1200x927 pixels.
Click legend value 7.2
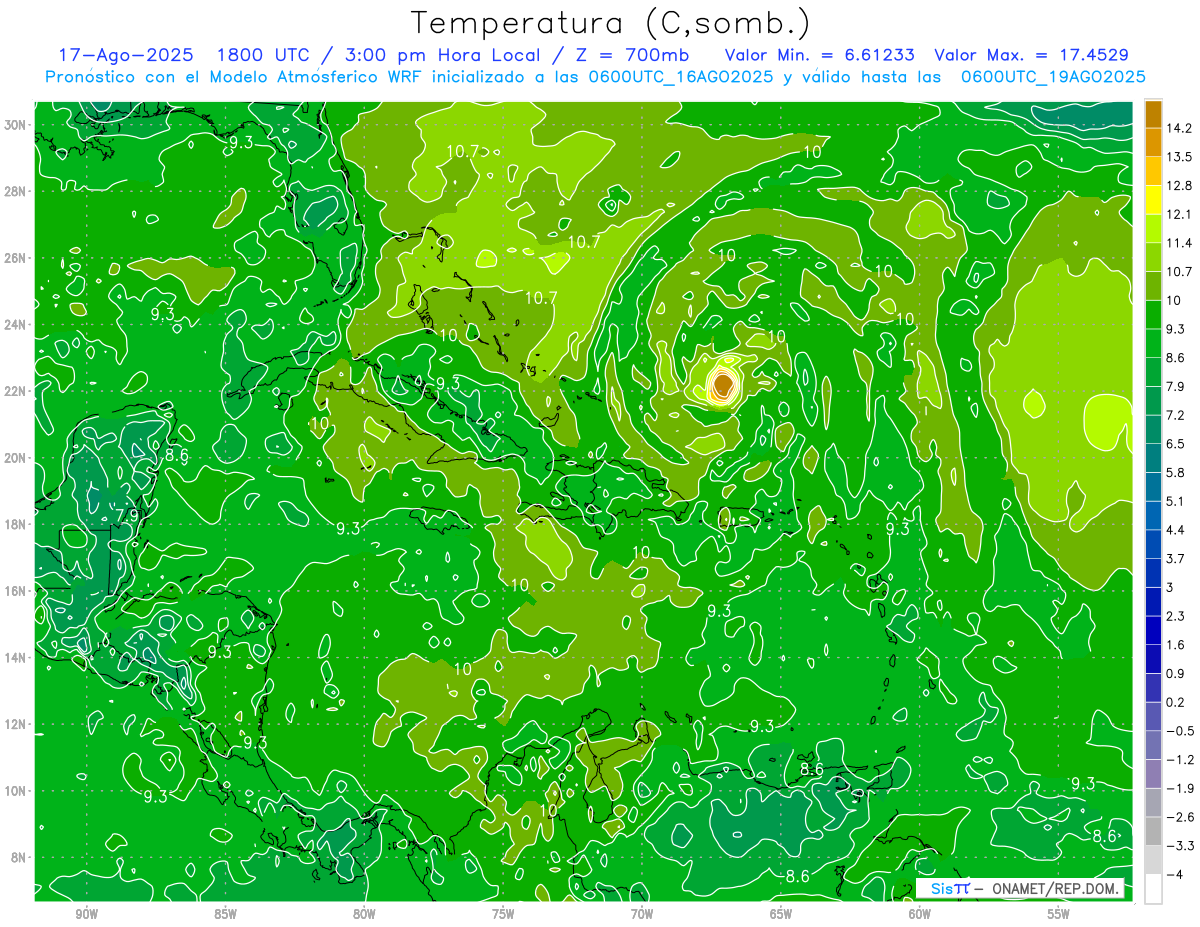1175,415
